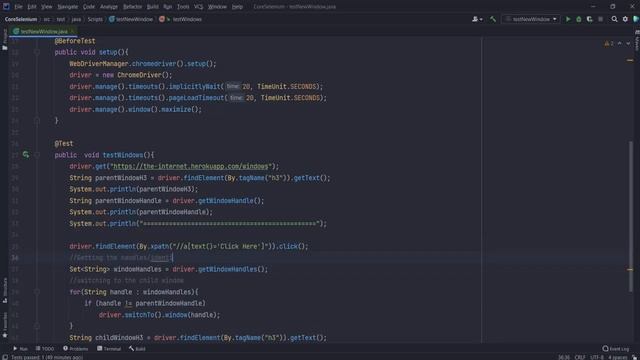Image resolution: width=640 pixels, height=360 pixels.
Task: Click the @Test annotation text
Action: click(x=64, y=143)
